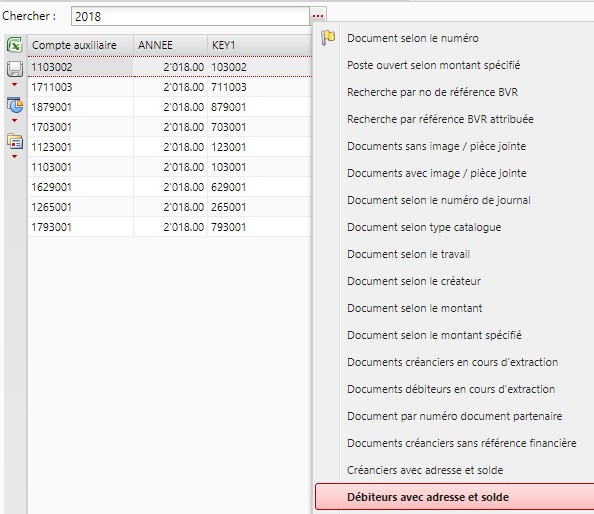594x514 pixels.
Task: Choose Document selon le créateur
Action: tap(414, 281)
